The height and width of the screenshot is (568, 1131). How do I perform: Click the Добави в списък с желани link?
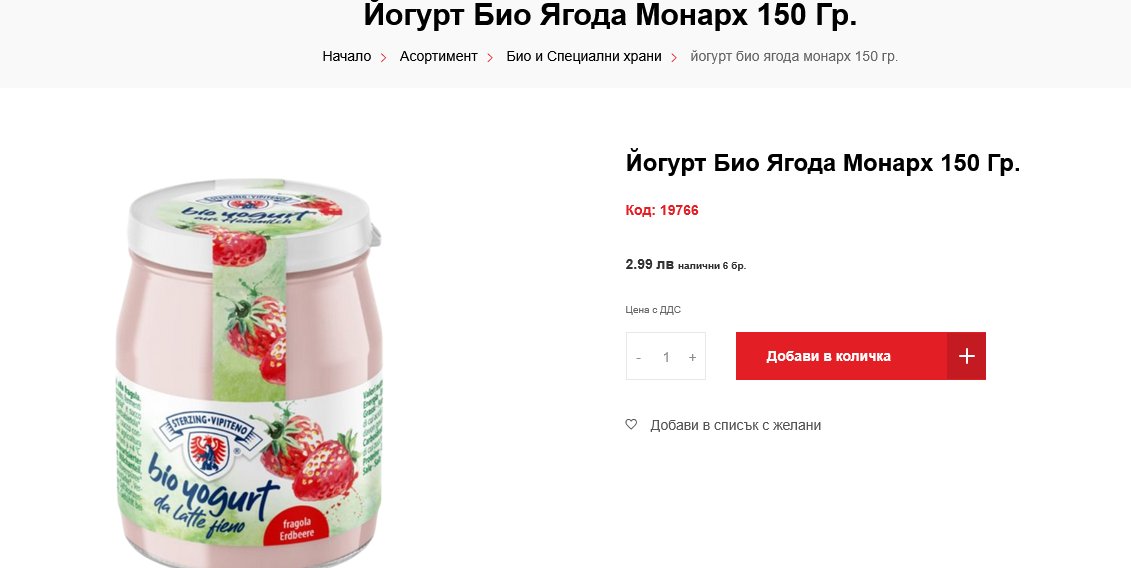point(736,425)
